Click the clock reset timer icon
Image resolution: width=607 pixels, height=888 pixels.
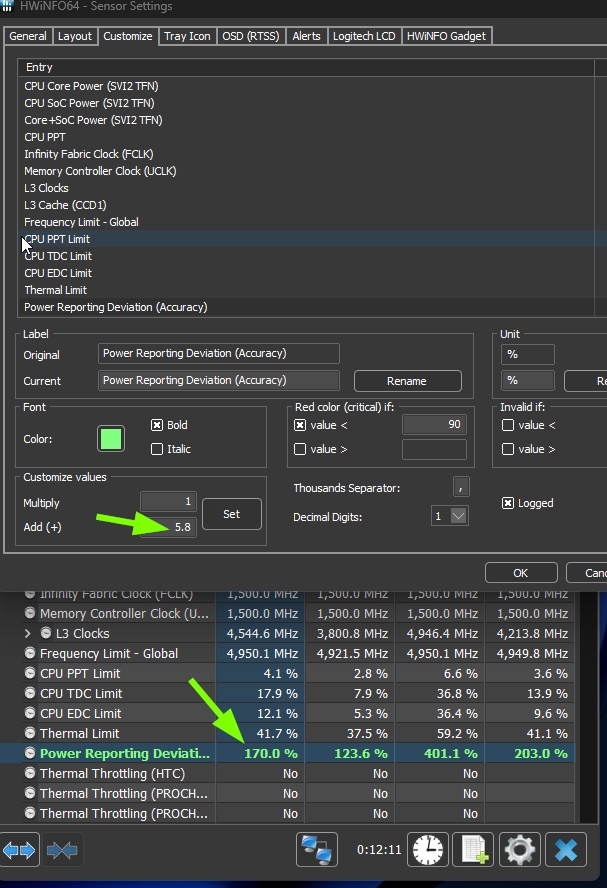point(428,849)
